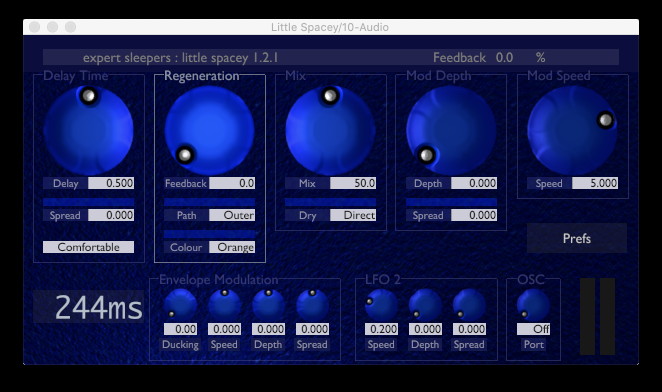Click the right output level meter
662x392 pixels.
click(x=608, y=316)
